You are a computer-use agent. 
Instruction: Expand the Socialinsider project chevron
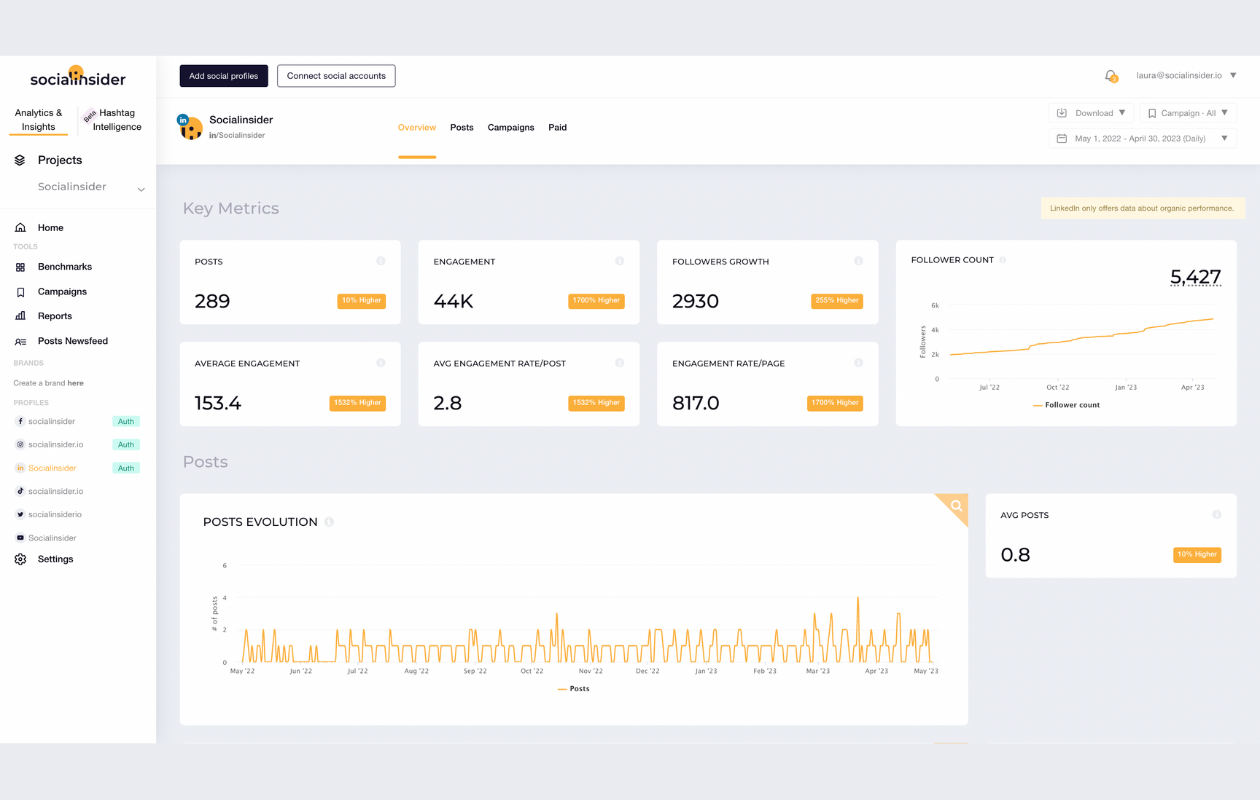(141, 189)
